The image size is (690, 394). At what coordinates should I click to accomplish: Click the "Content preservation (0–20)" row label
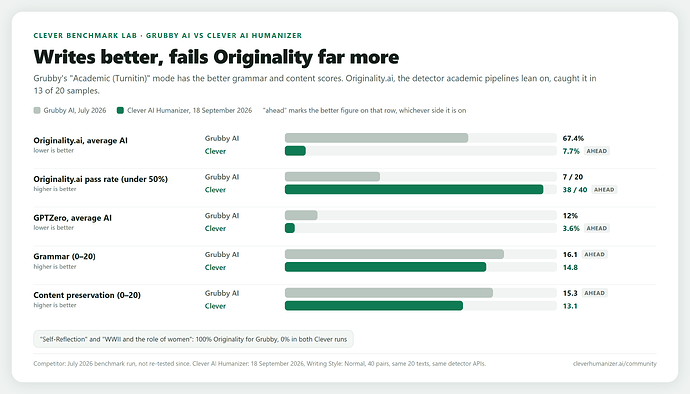87,295
